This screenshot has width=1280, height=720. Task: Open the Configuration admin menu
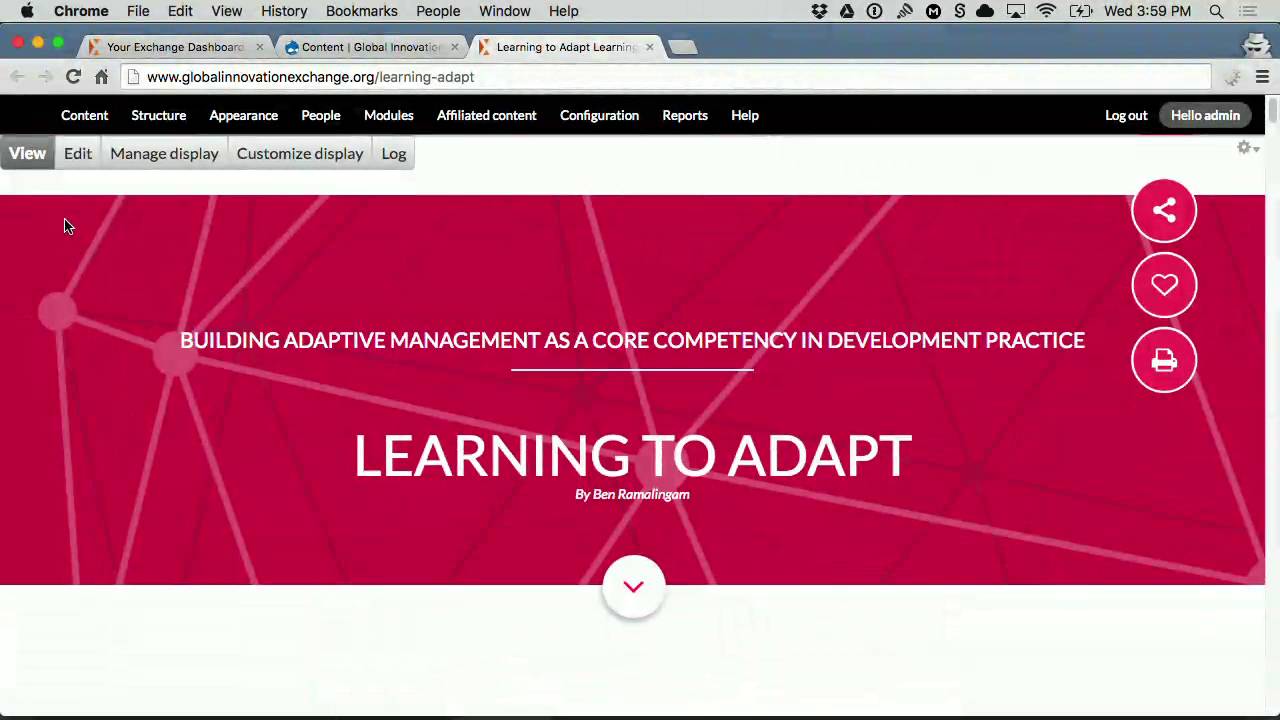coord(599,115)
